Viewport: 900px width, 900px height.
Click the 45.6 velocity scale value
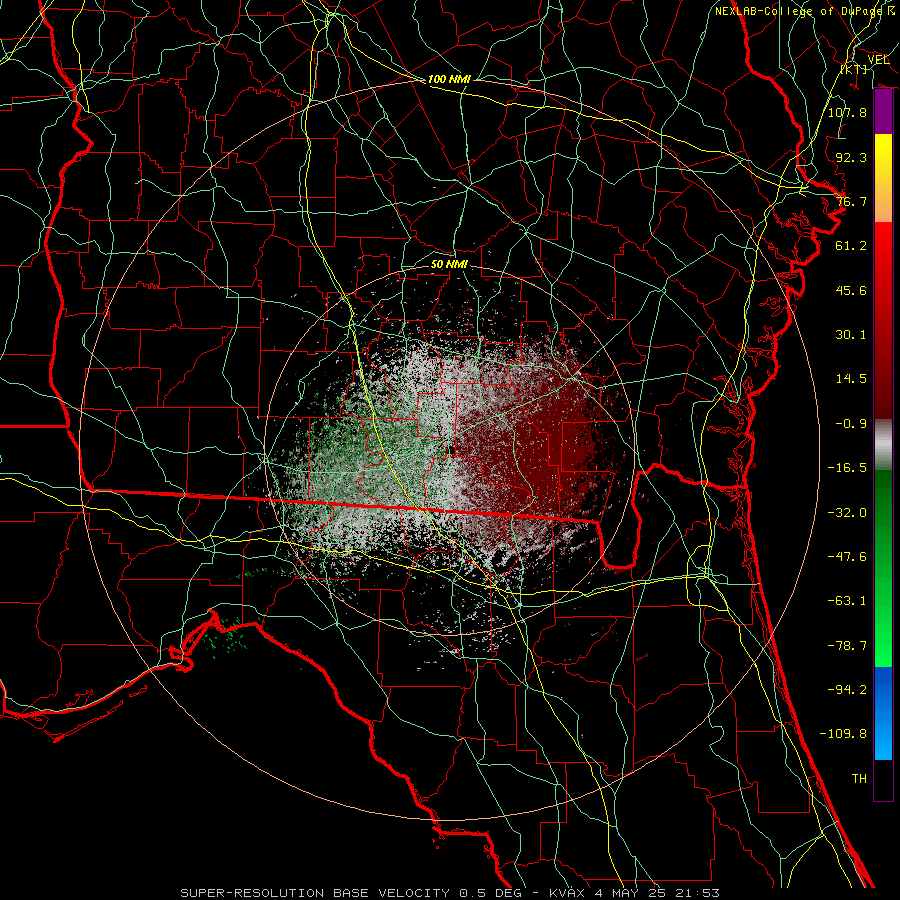click(x=851, y=290)
